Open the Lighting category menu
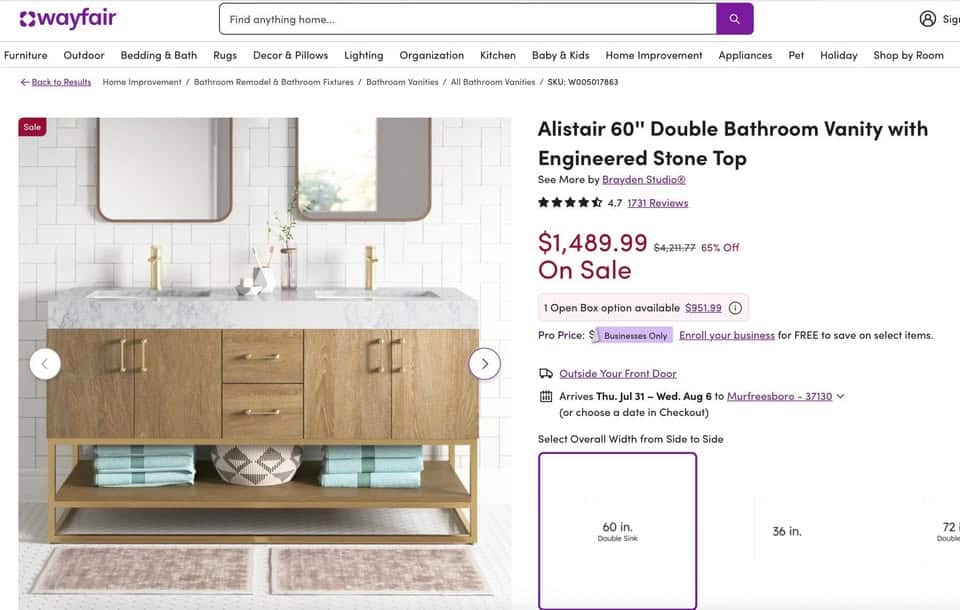 pyautogui.click(x=364, y=55)
